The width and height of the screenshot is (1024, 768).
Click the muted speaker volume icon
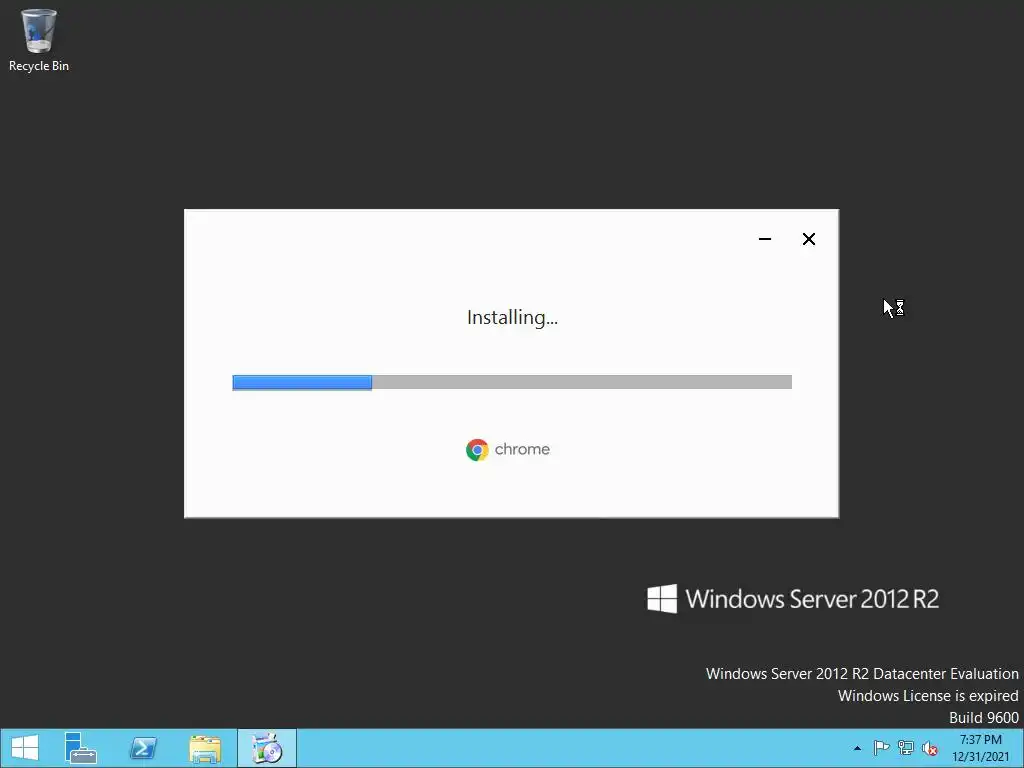pos(929,748)
